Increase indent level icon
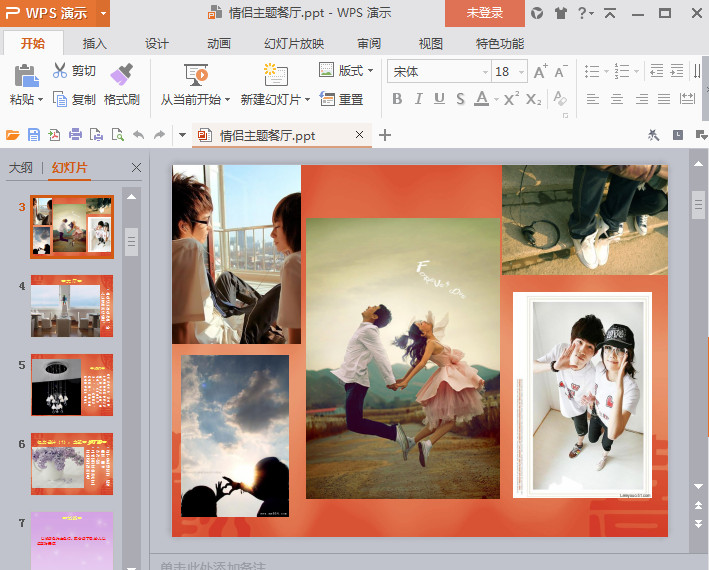Image resolution: width=709 pixels, height=570 pixels. (x=676, y=71)
